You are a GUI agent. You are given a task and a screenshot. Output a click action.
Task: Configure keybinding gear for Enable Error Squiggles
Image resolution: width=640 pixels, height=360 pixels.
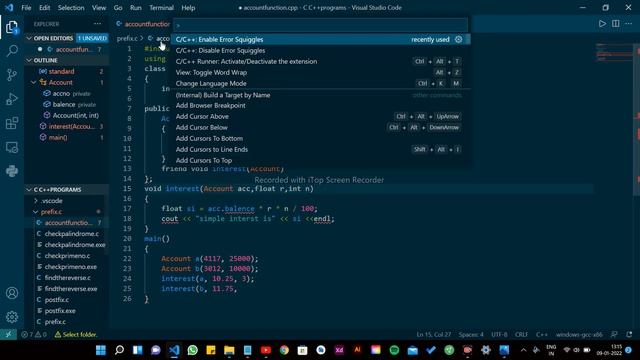pos(458,39)
